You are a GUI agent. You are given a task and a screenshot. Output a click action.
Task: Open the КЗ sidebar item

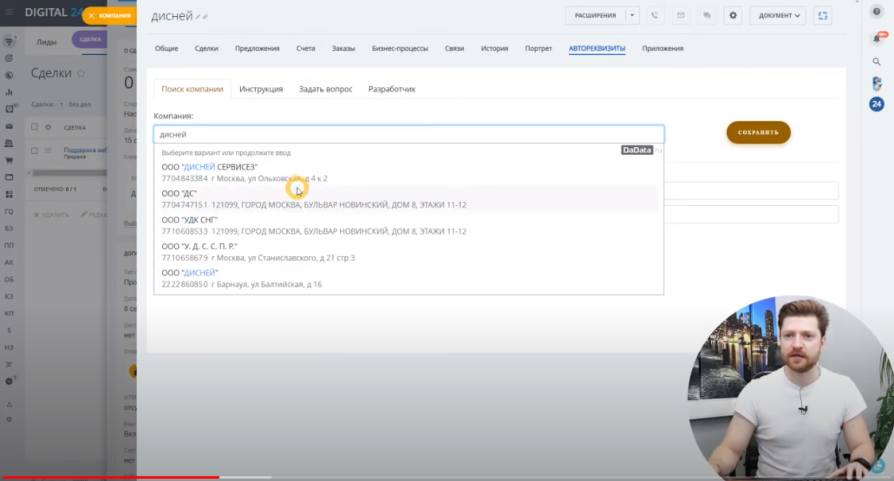[9, 297]
